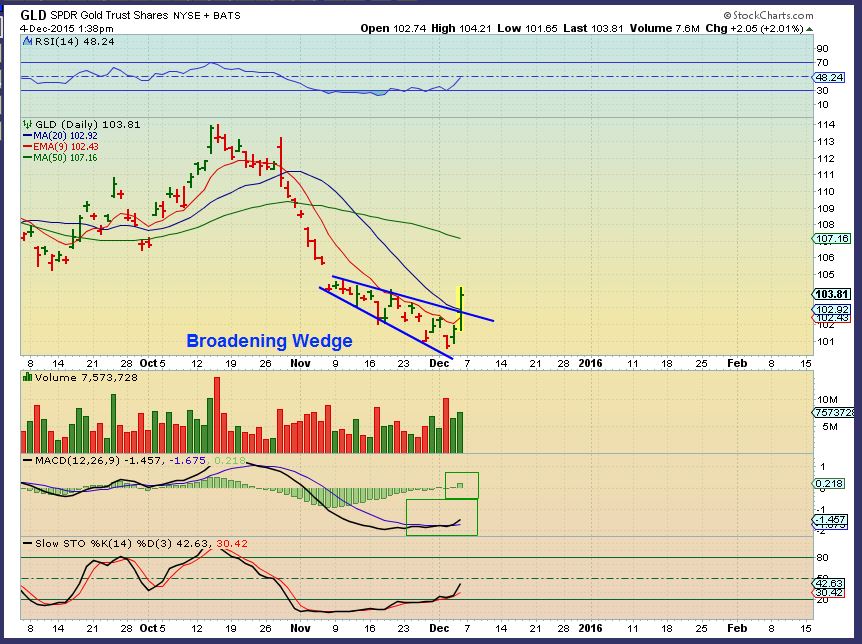Click the 'NYSE + BATS' exchange text

[207, 15]
